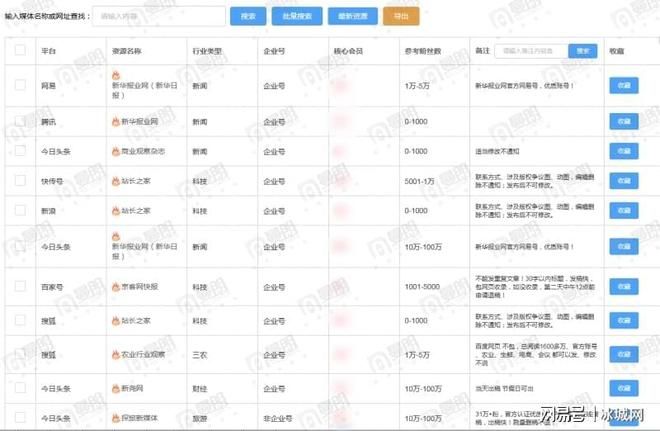Toggle the select-all checkbox in table header

20,50
